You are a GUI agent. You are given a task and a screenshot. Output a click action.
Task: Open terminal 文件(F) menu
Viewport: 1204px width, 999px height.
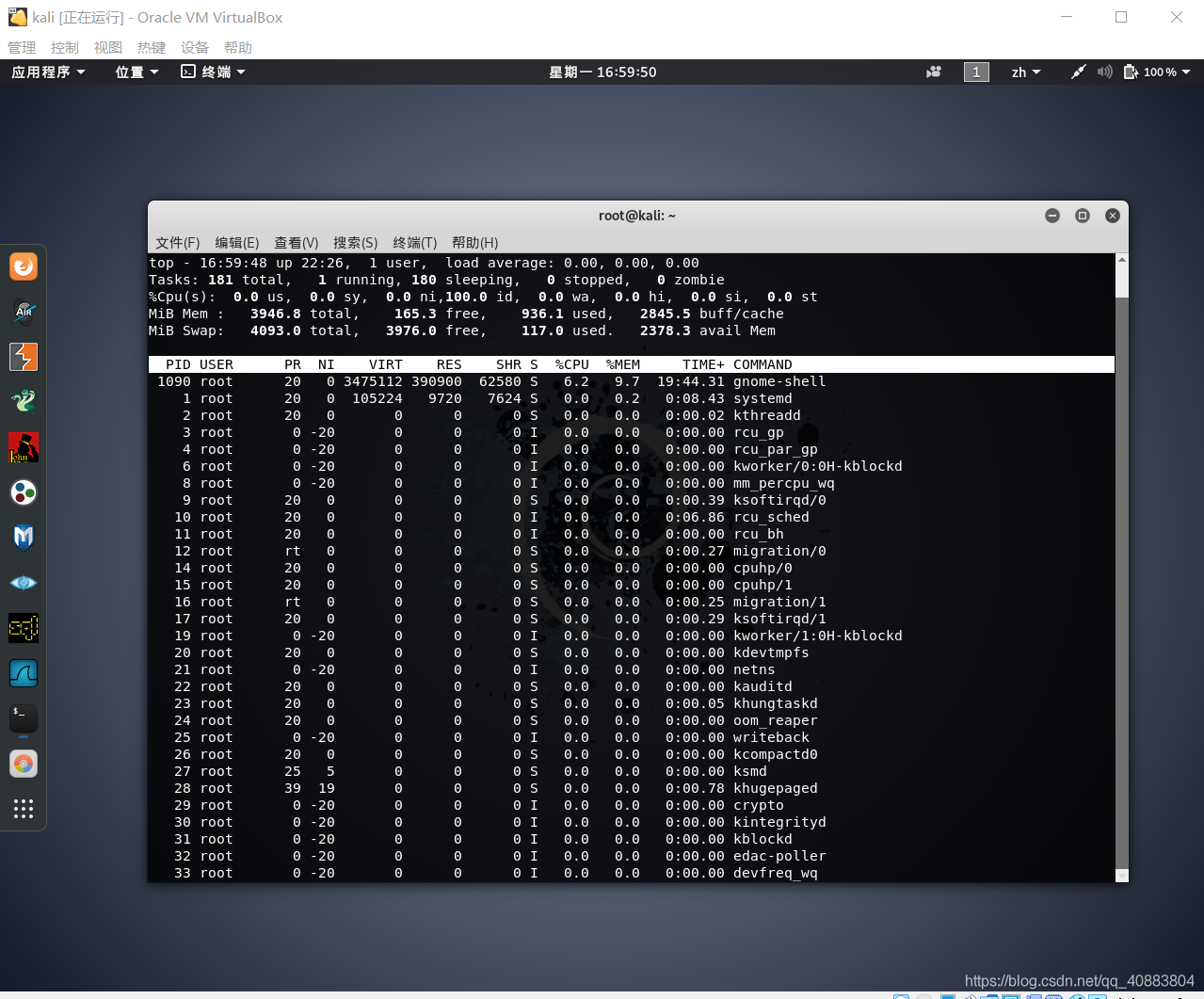(x=178, y=242)
